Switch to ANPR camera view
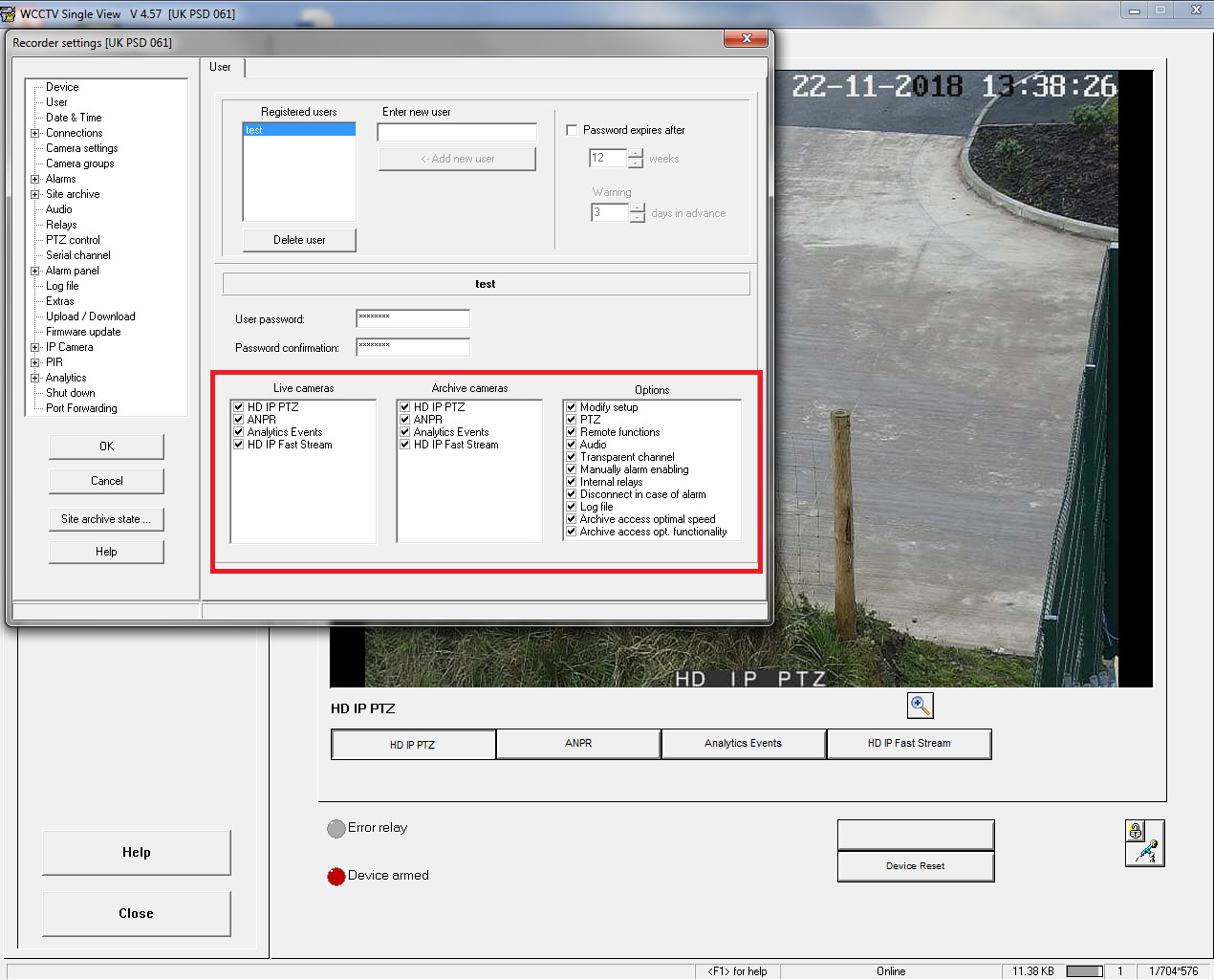The width and height of the screenshot is (1214, 980). coord(578,744)
